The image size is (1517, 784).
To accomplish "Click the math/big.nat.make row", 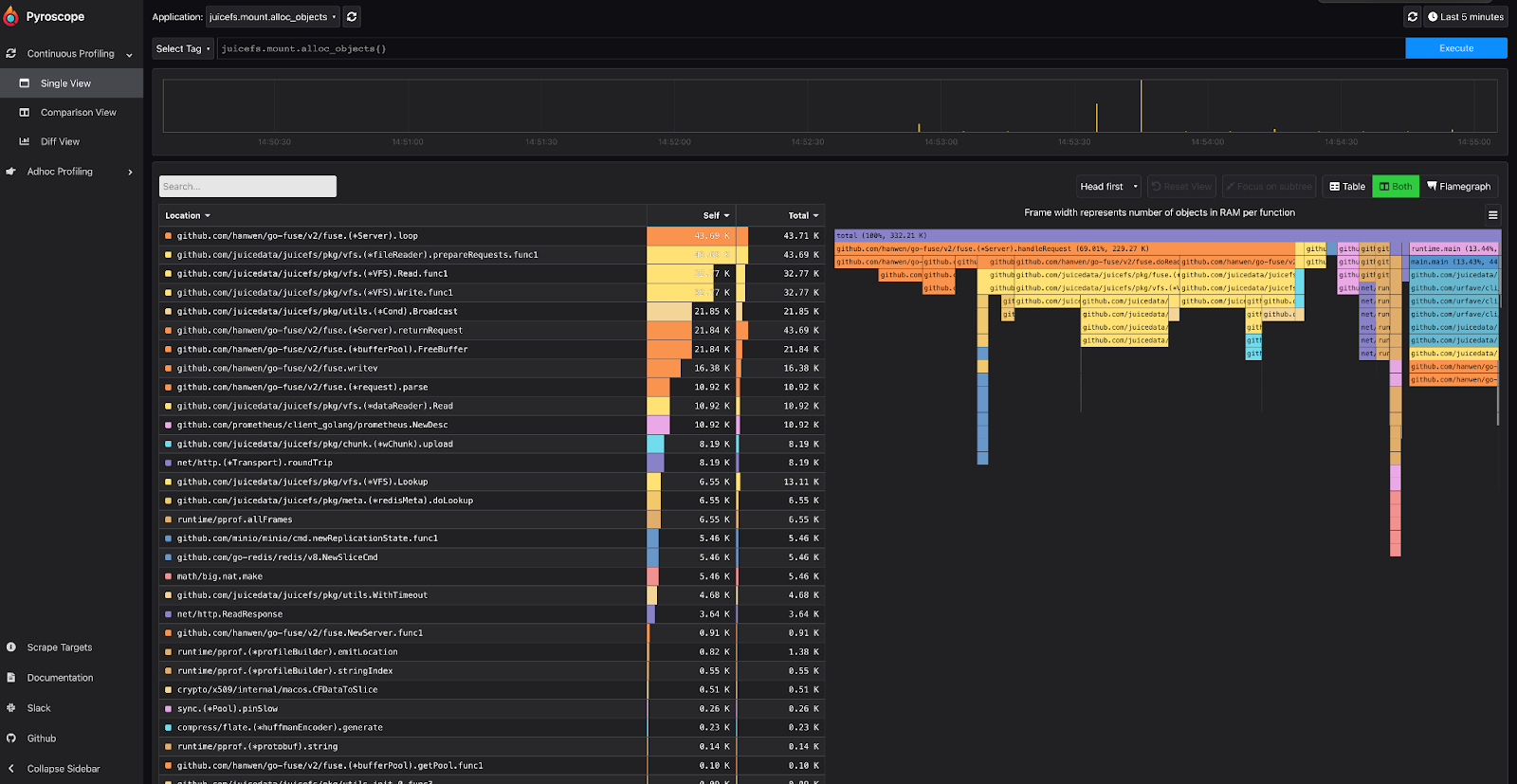I will pos(492,576).
